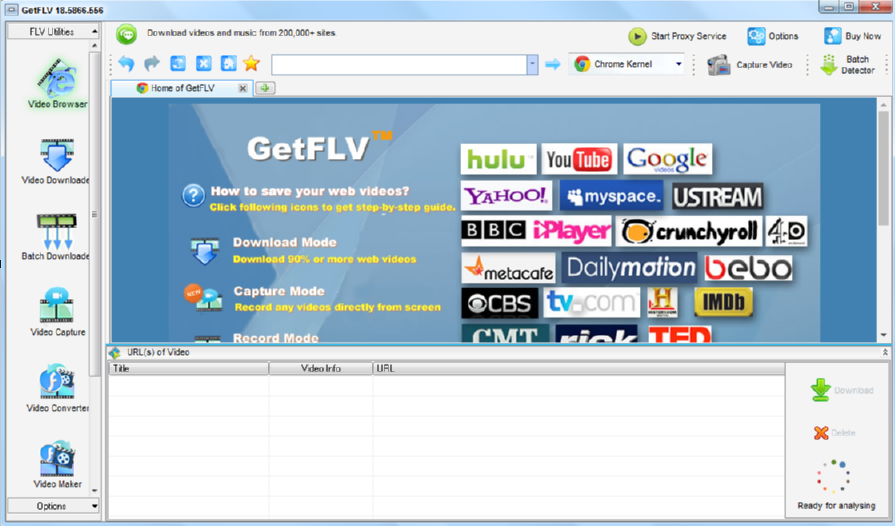This screenshot has height=526, width=895.
Task: Sort by the Title column header
Action: tap(189, 369)
